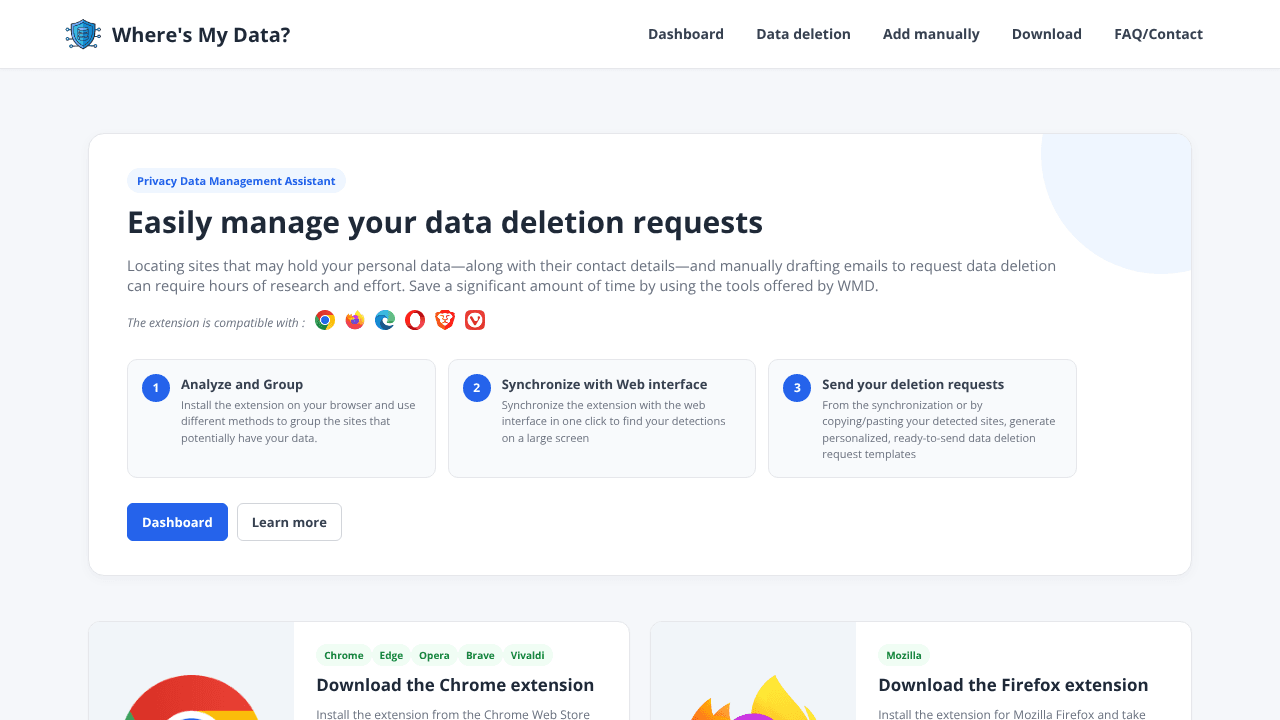The height and width of the screenshot is (720, 1280).
Task: Click the Send your deletion requests title
Action: point(913,384)
